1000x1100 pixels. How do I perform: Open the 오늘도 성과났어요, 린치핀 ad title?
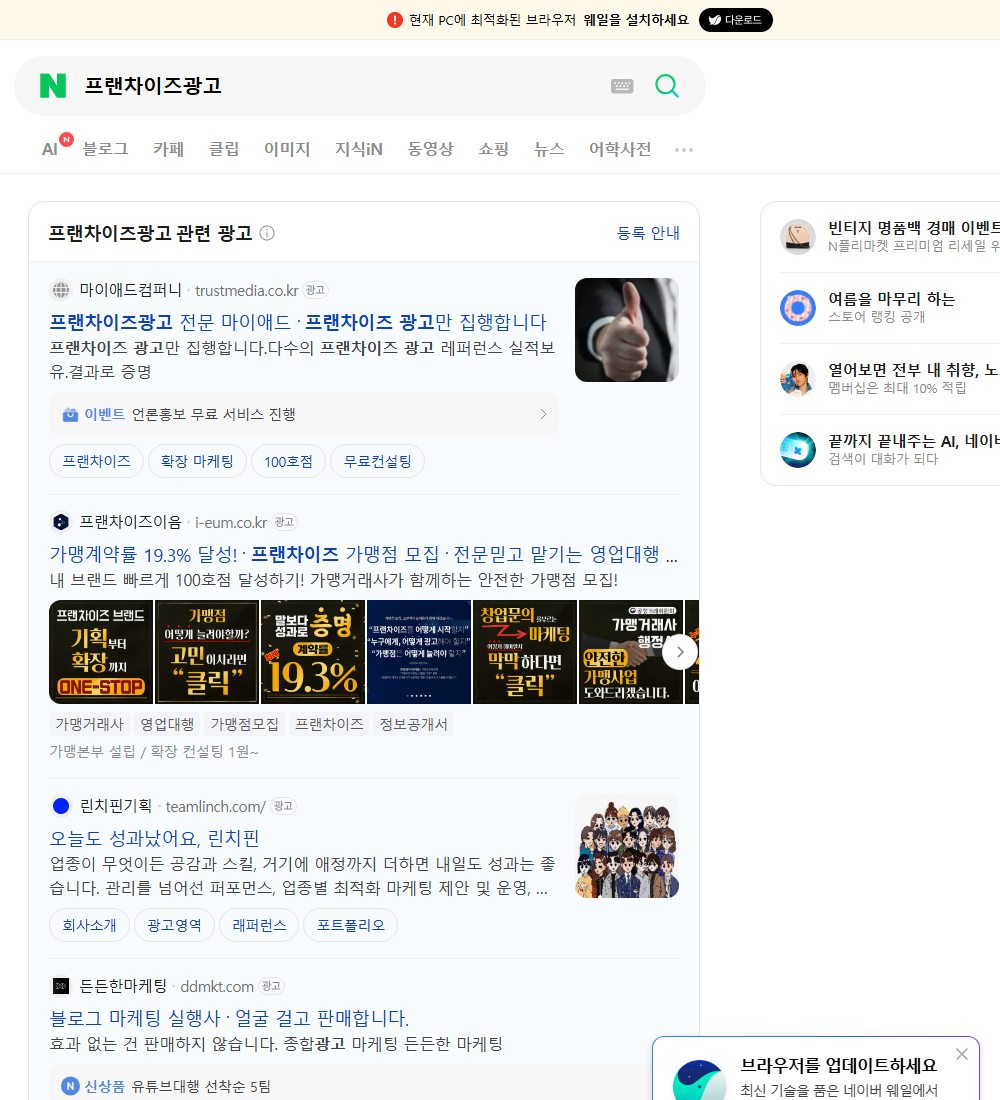point(154,838)
